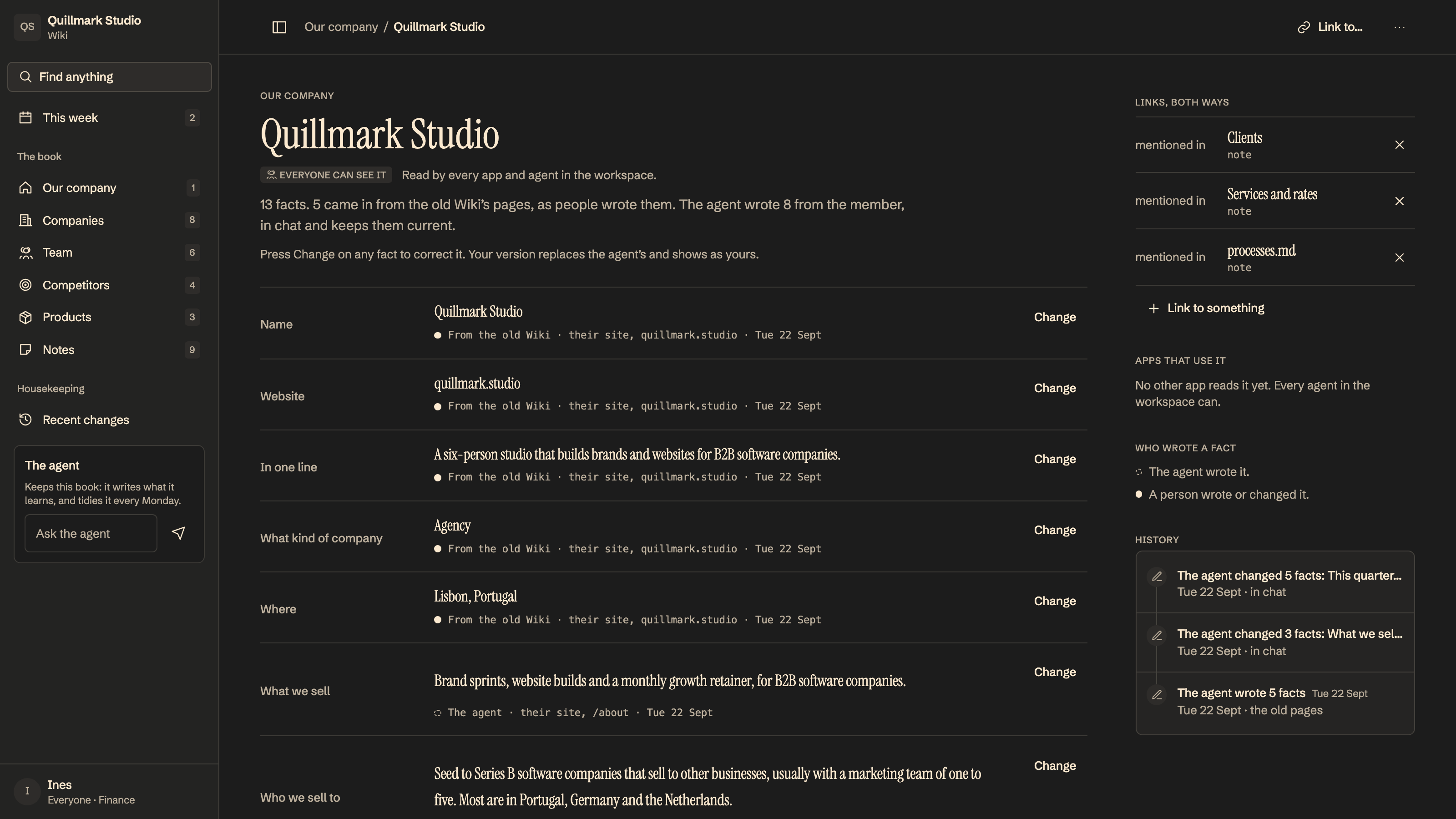Select Competitors in the sidebar
Viewport: 1456px width, 819px height.
pos(110,285)
